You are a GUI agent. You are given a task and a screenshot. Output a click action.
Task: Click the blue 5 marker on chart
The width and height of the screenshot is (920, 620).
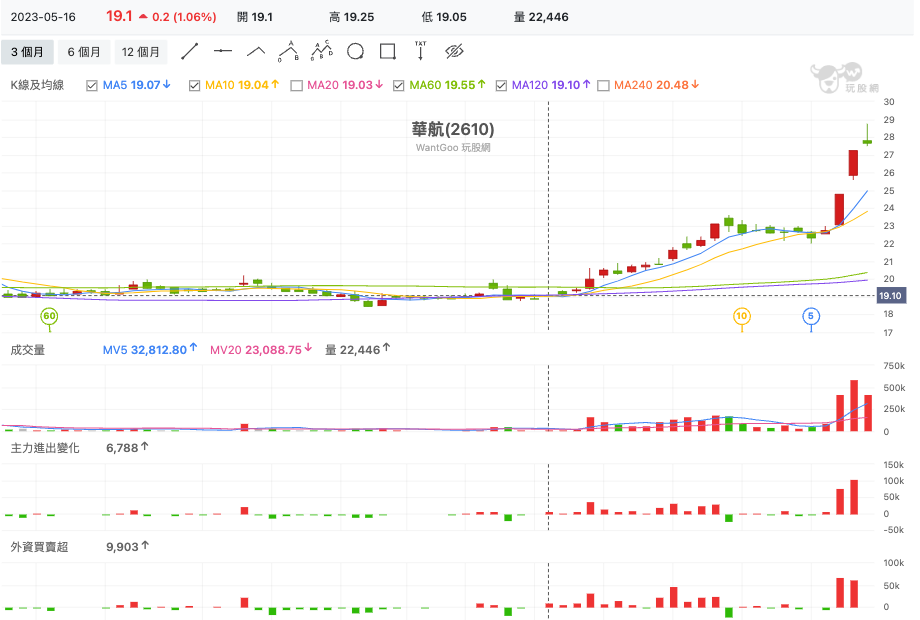click(811, 316)
